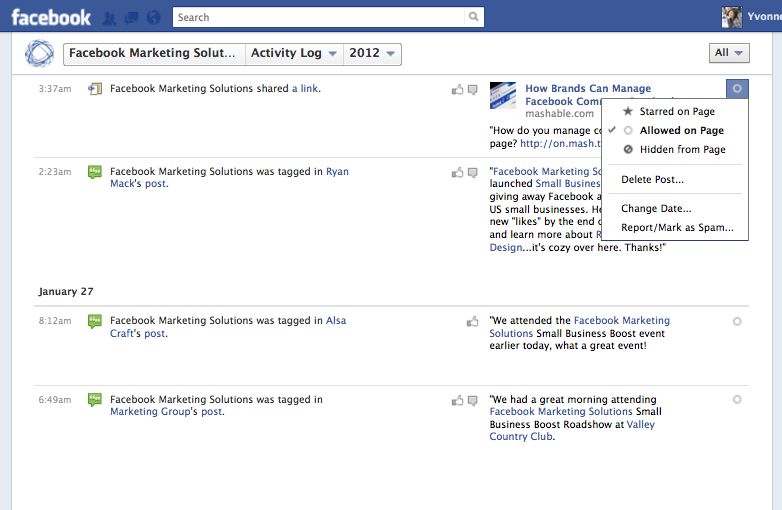Screen dimensions: 782x510
Task: Open 'post' link in 2:23am entry
Action: point(155,184)
